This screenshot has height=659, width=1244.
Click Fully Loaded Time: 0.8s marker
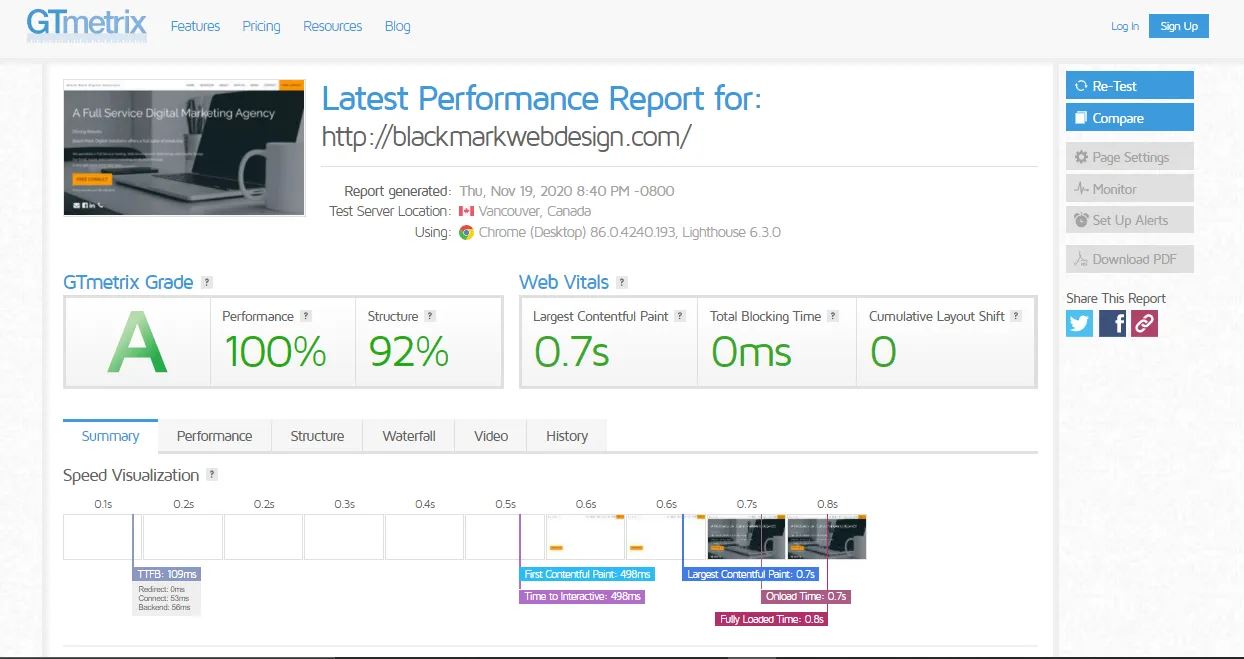coord(772,619)
